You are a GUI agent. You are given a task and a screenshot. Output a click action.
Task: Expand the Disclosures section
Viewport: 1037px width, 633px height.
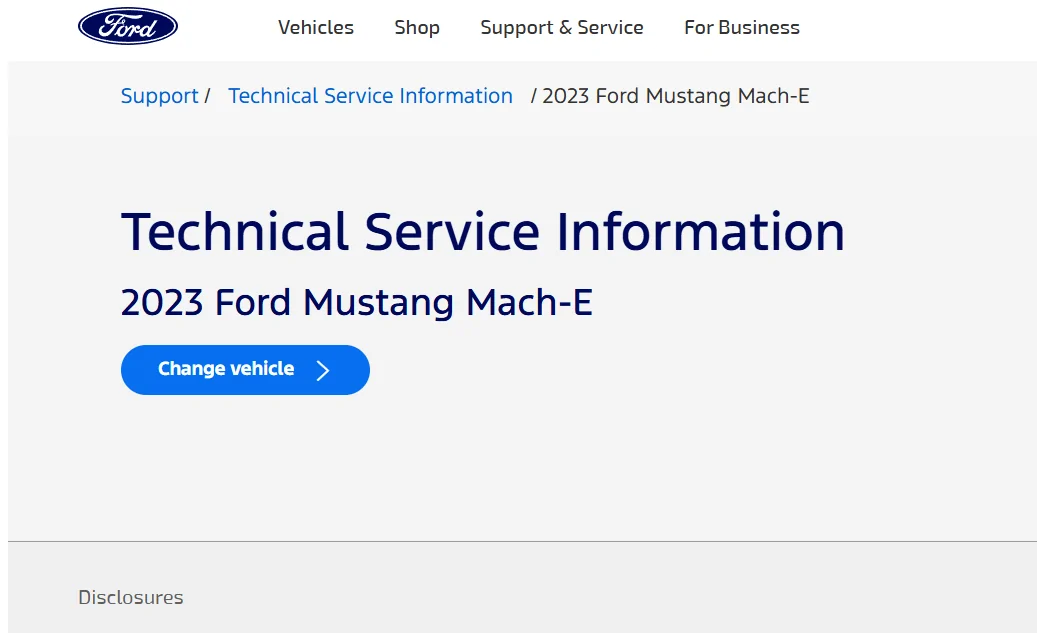(x=130, y=597)
